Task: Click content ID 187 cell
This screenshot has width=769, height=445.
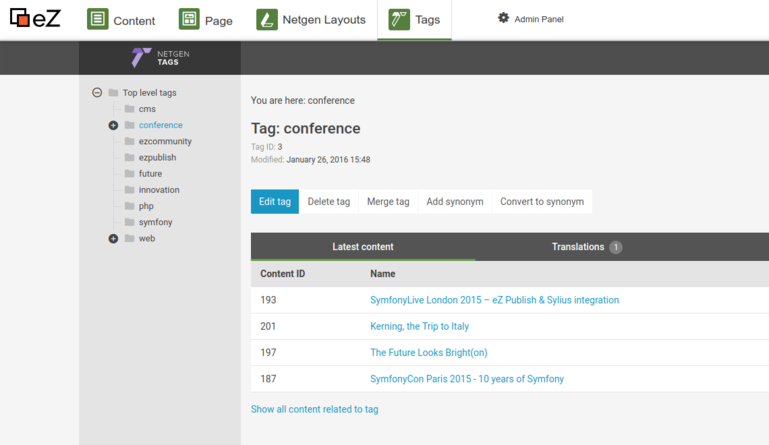Action: [268, 379]
